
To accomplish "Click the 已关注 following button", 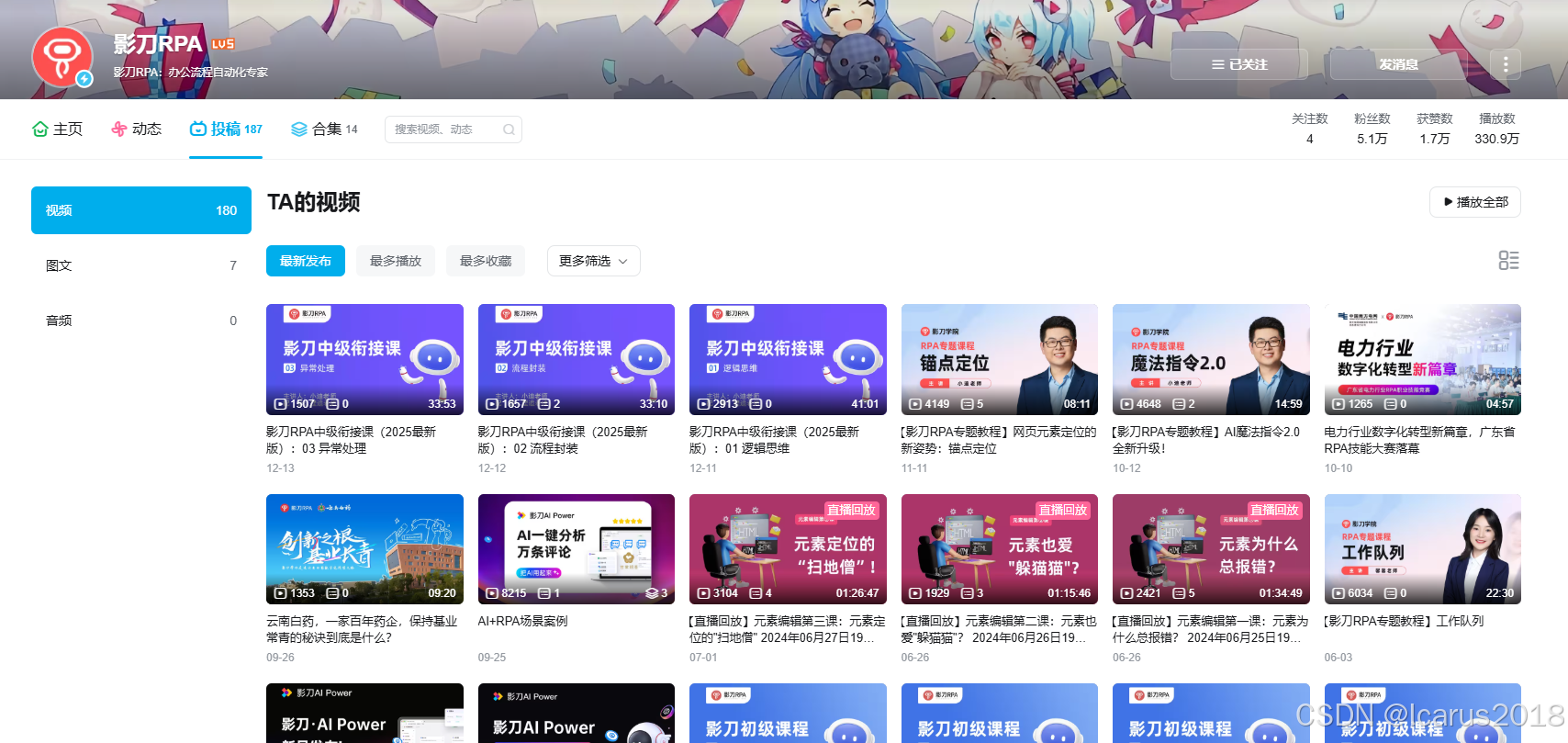I will pos(1239,64).
